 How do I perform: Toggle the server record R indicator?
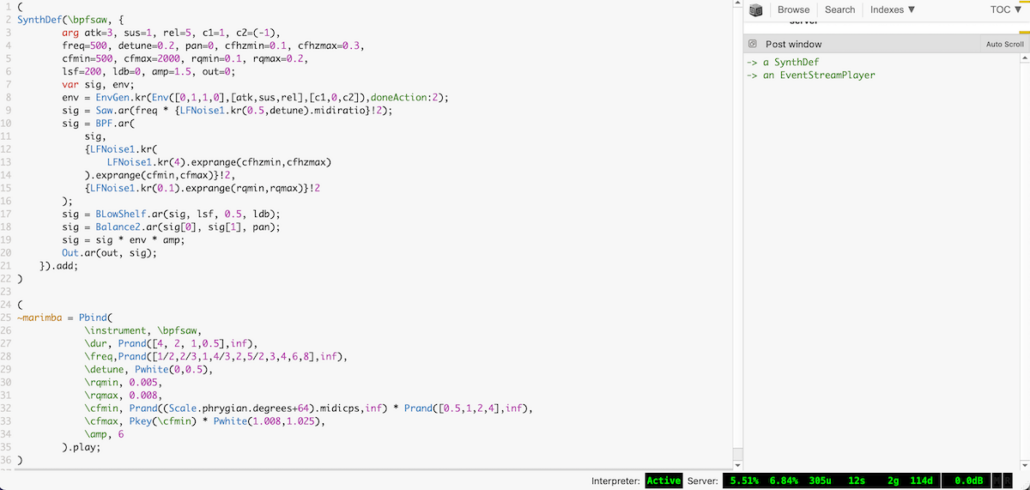(1008, 481)
